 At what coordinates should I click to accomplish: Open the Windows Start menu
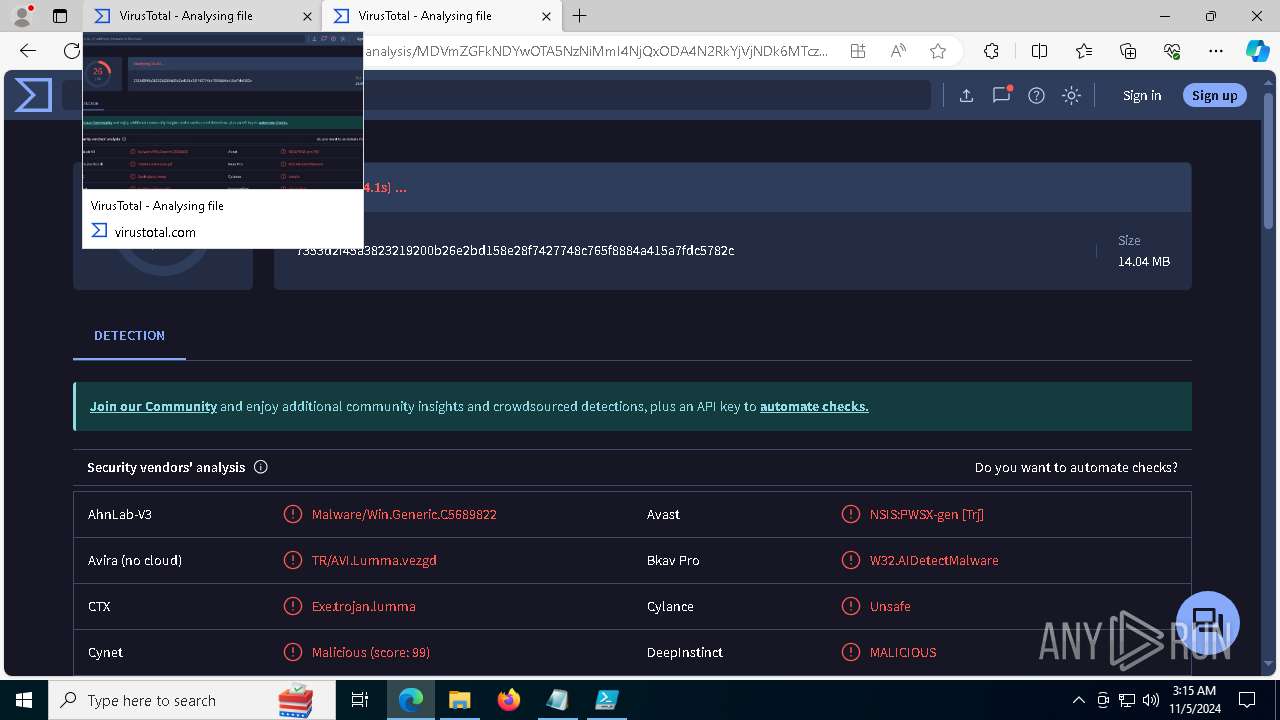coord(24,700)
